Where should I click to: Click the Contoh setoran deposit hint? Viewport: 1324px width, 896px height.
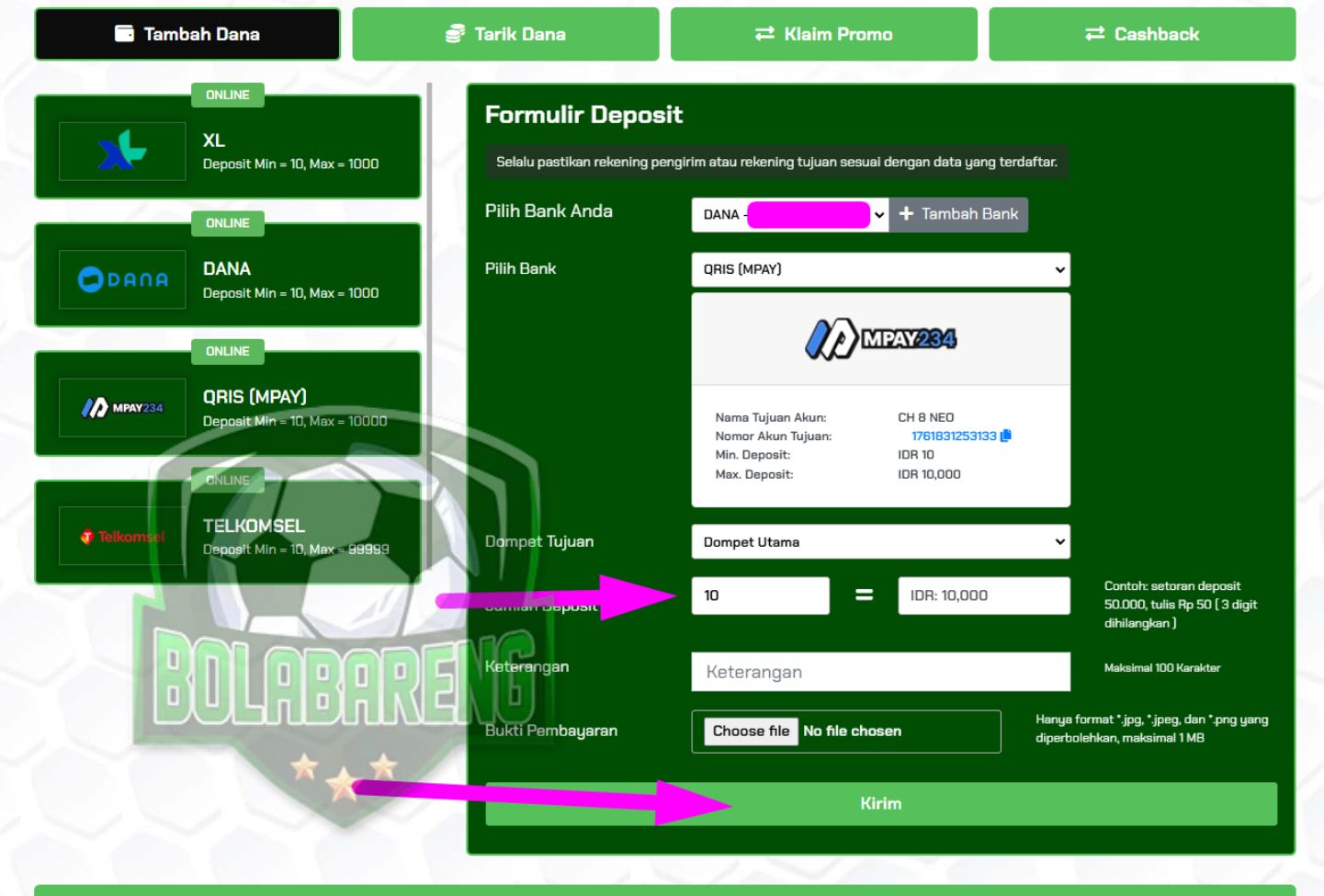click(x=1181, y=605)
